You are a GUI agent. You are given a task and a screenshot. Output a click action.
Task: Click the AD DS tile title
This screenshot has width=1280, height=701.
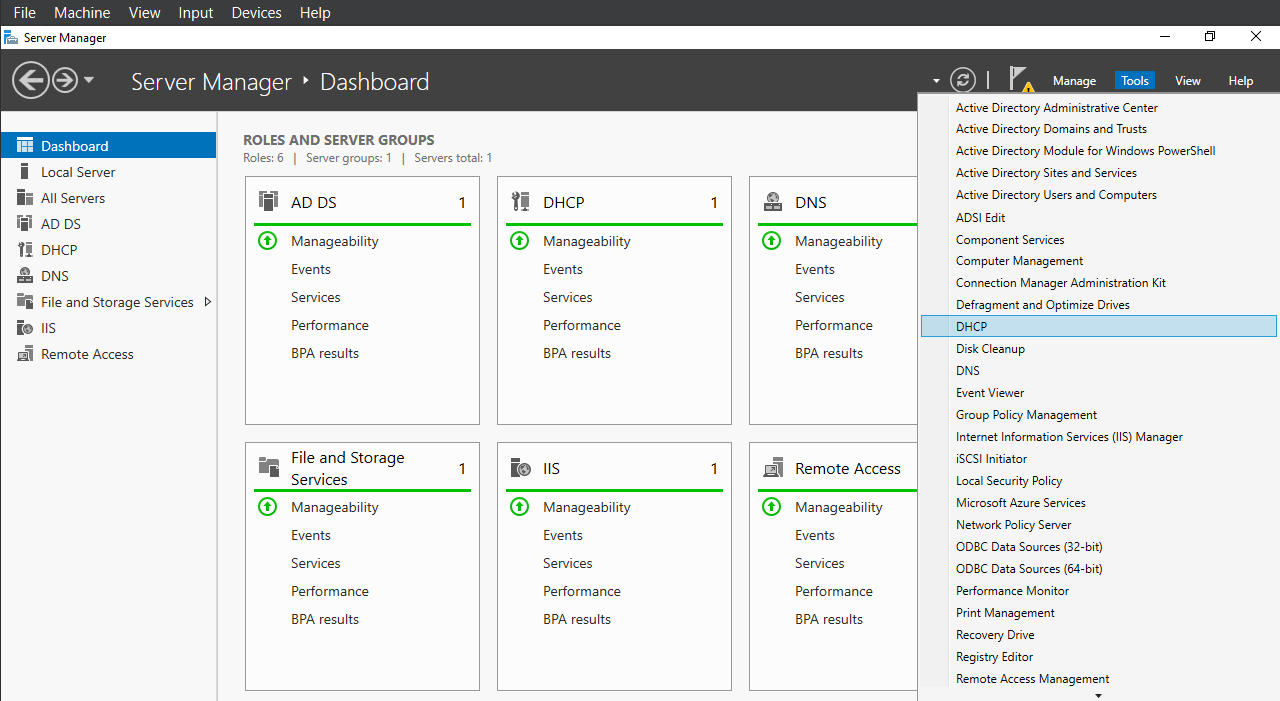coord(314,202)
